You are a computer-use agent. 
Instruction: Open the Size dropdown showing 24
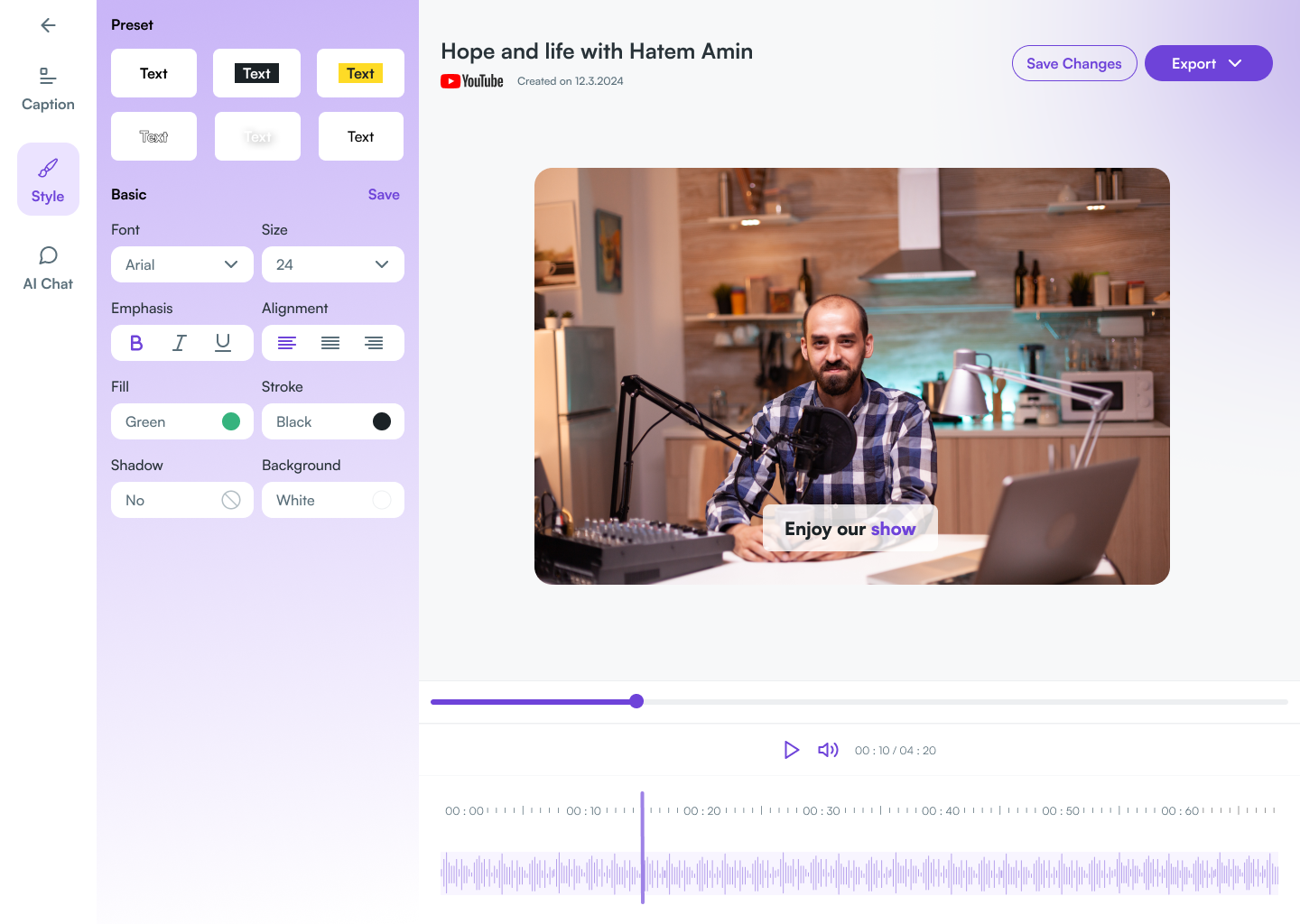pos(333,264)
